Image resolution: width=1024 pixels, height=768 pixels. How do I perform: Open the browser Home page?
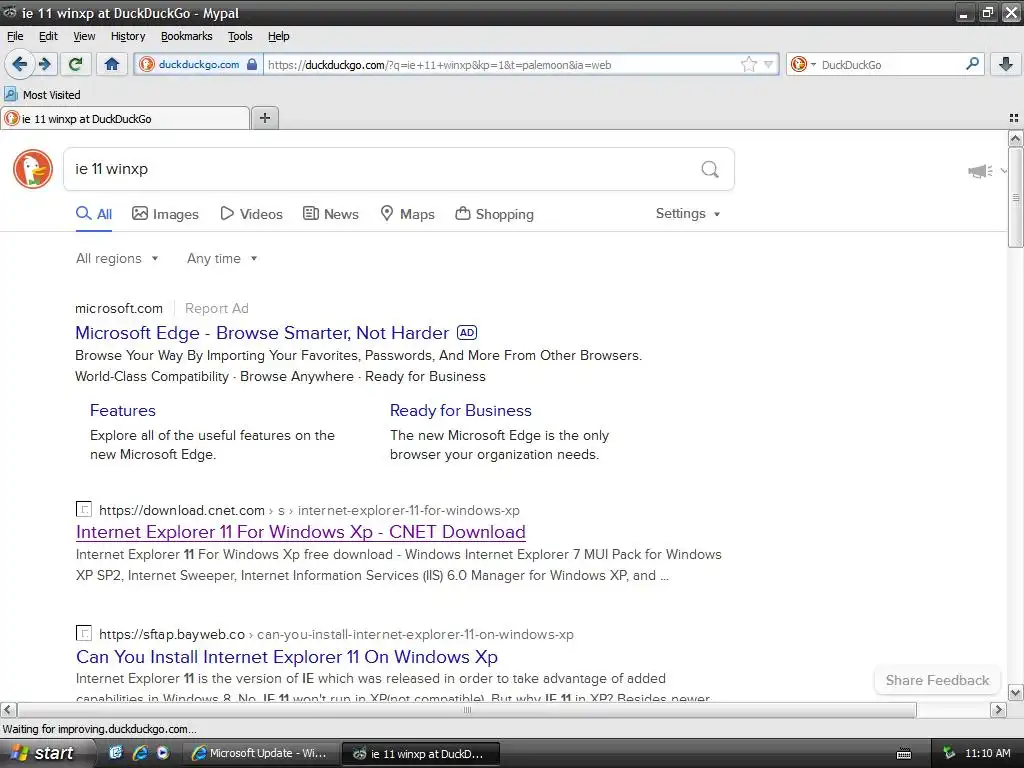click(x=112, y=64)
